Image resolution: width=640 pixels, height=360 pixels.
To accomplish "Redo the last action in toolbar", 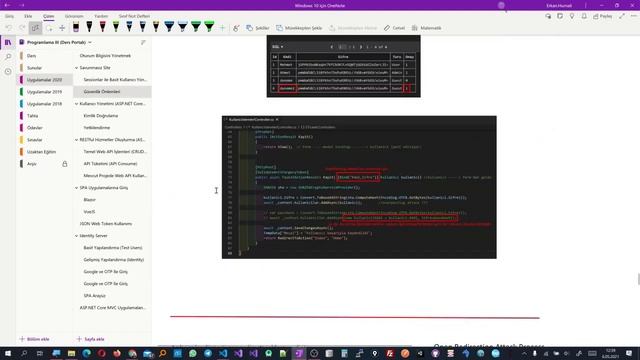I will pos(22,28).
